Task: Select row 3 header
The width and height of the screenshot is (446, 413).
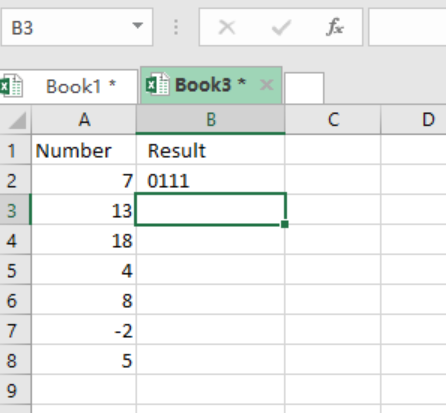Action: pyautogui.click(x=15, y=211)
